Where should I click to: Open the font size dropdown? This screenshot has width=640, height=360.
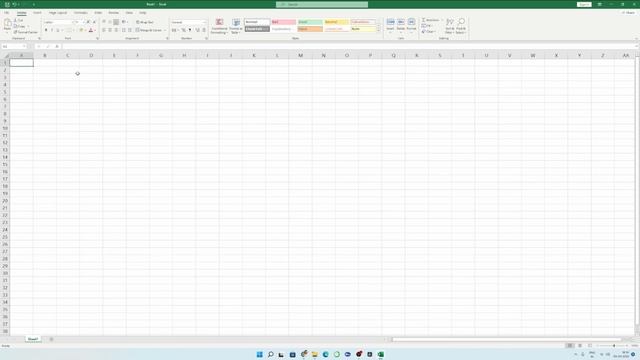point(83,22)
